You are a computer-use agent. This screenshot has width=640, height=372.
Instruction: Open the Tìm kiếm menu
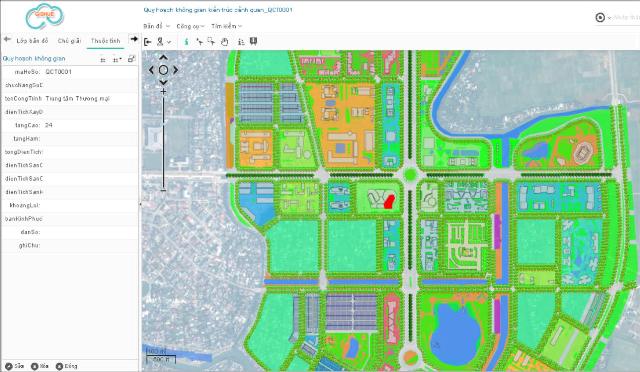click(x=227, y=26)
